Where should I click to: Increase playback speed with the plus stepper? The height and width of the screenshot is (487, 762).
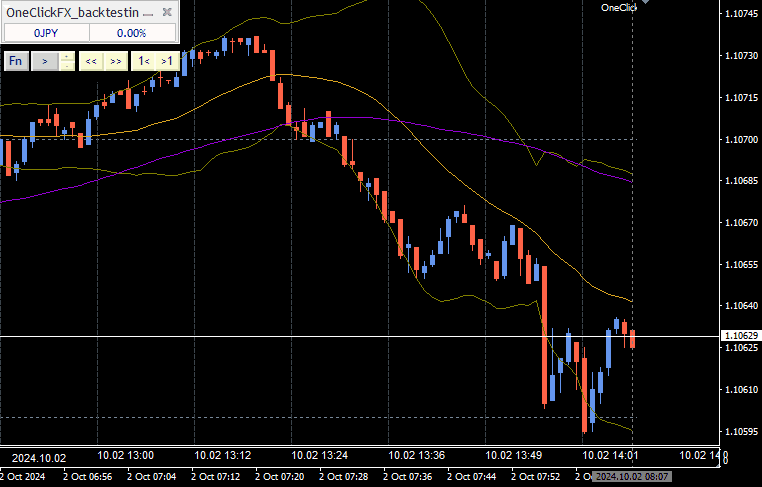tap(67, 56)
